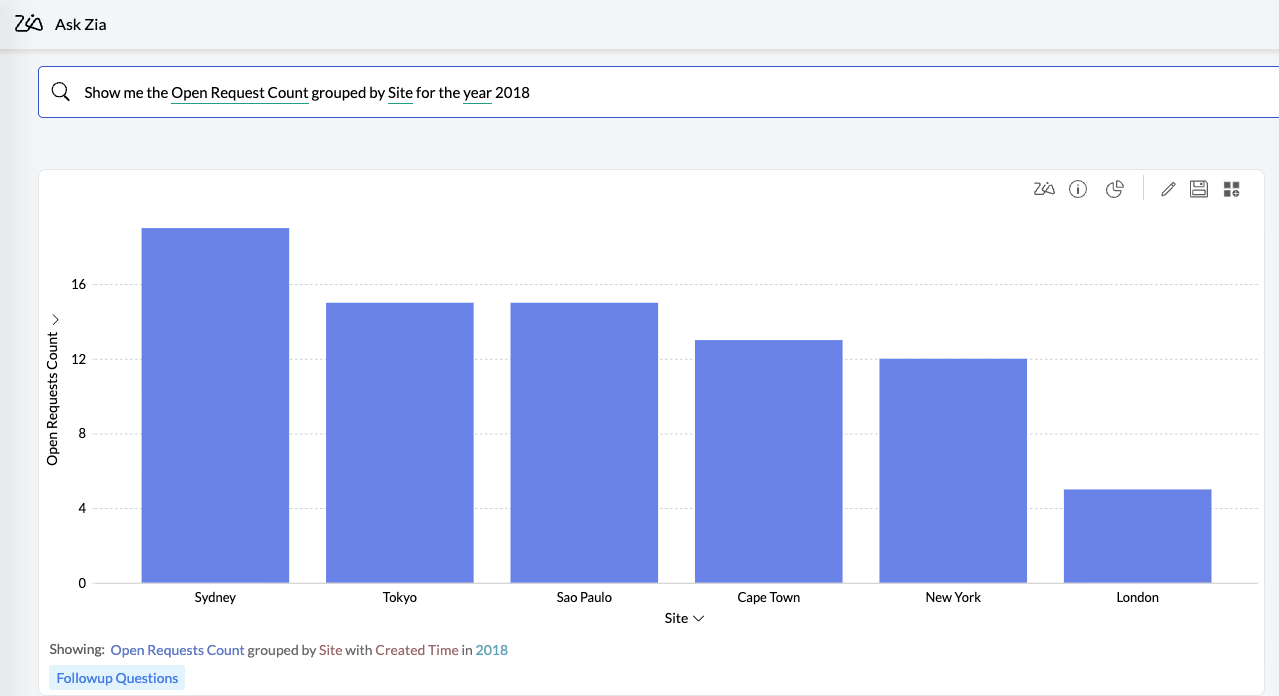Click the search magnifier icon
Screen dimensions: 1279x696
[60, 92]
